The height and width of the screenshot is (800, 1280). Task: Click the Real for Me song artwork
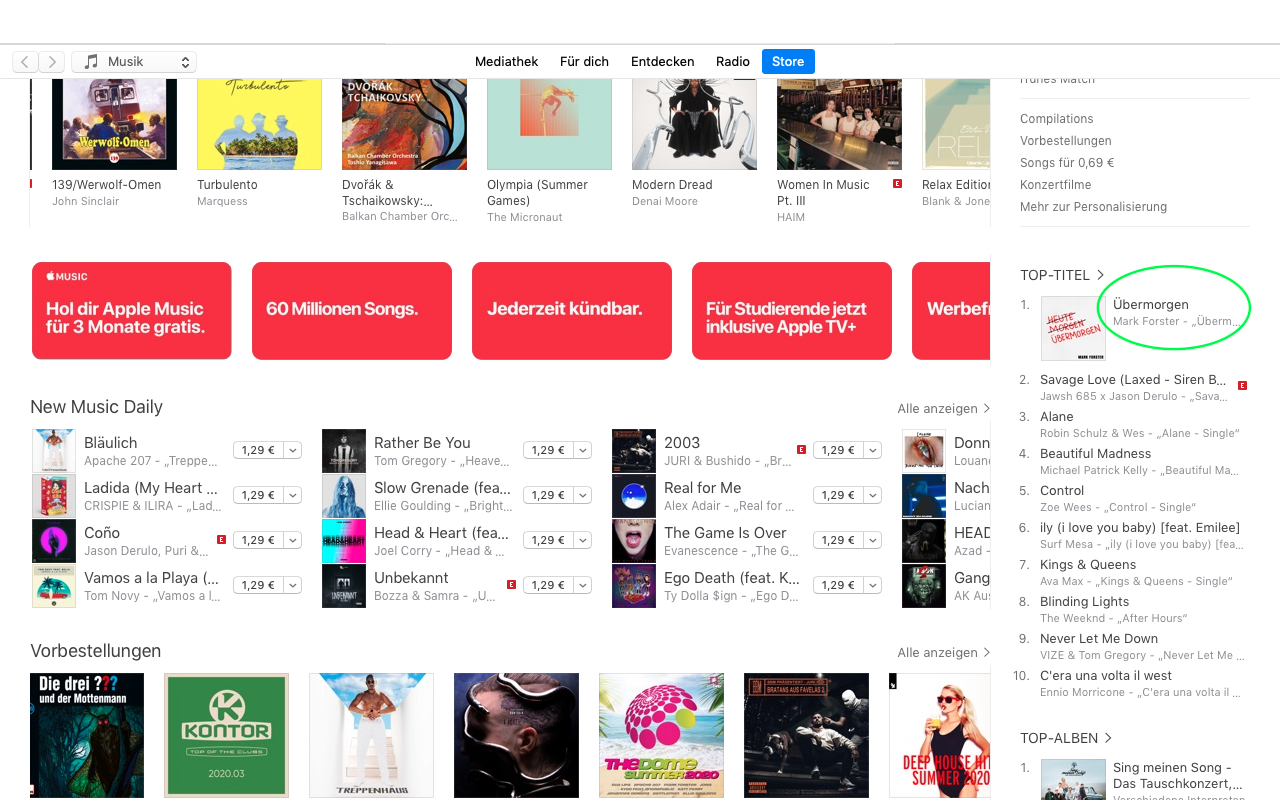tap(633, 496)
